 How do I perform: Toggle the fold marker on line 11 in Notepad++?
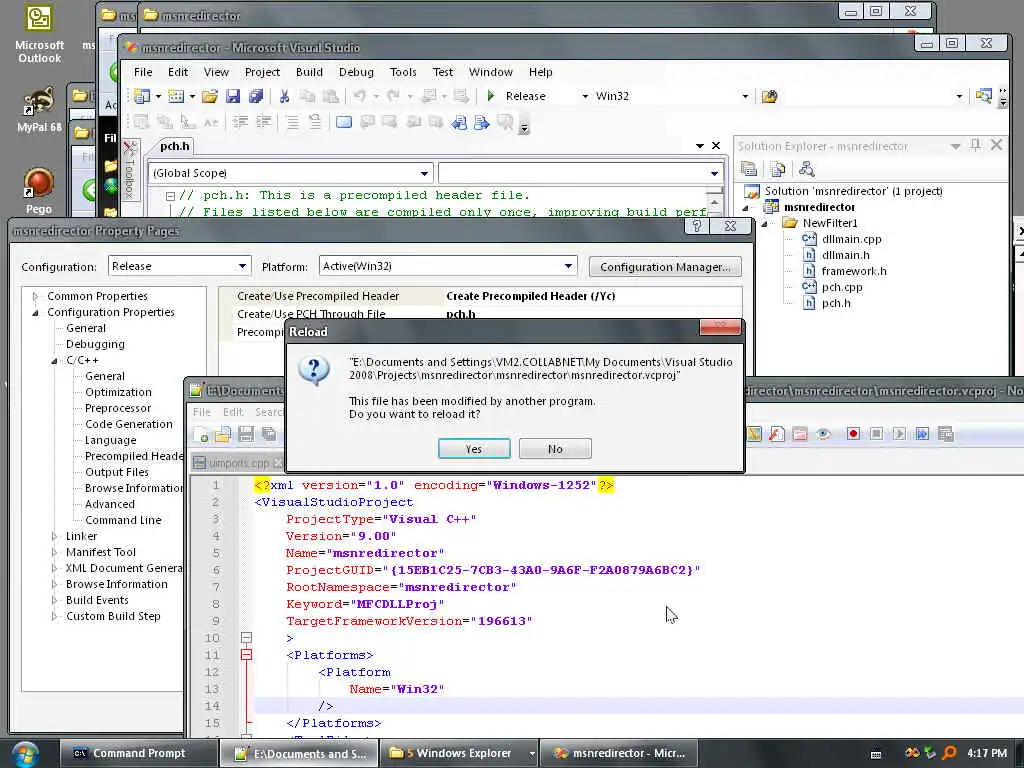pyautogui.click(x=246, y=654)
